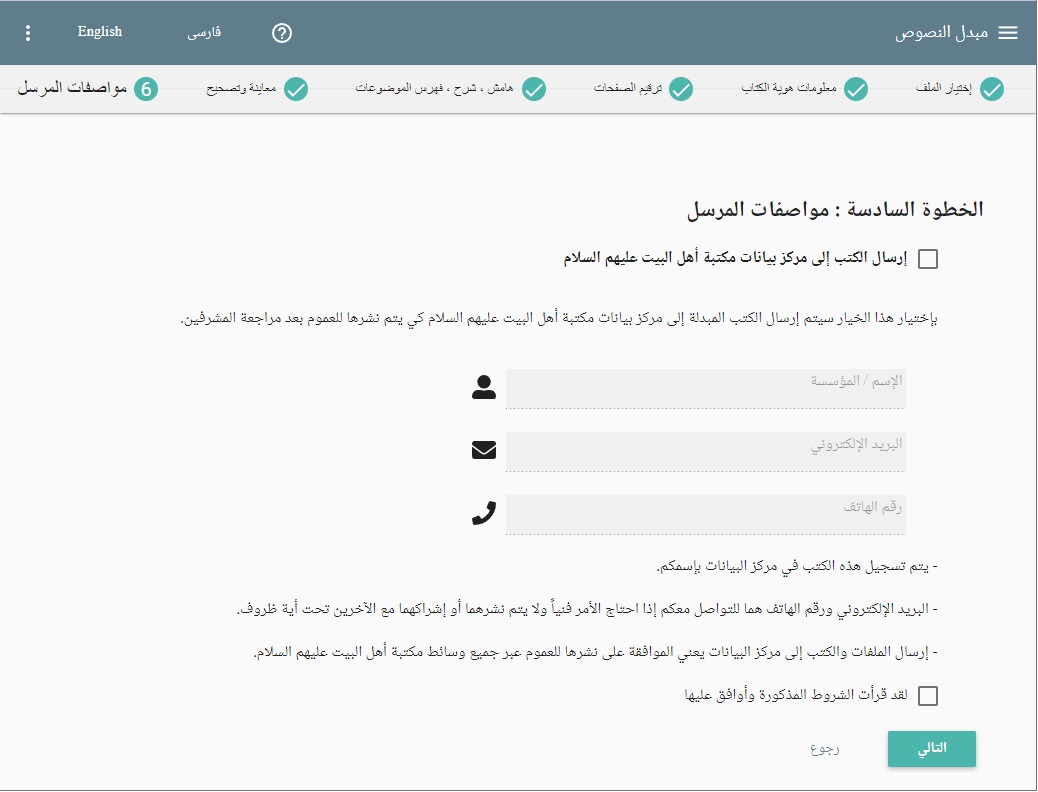The height and width of the screenshot is (792, 1038).
Task: Click the help question mark icon
Action: click(x=282, y=33)
